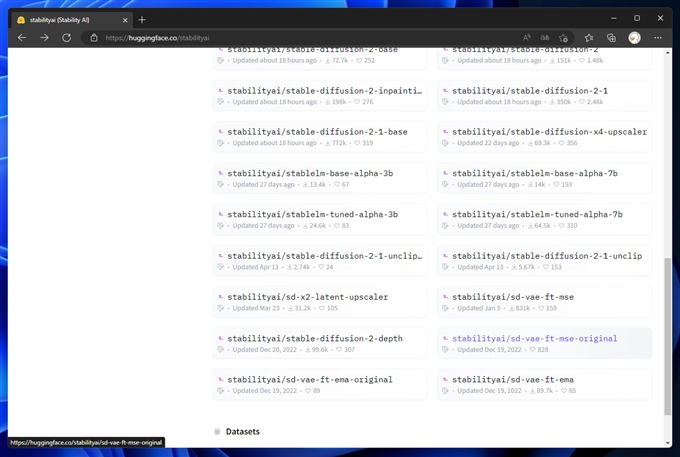Click the tag icon under stable-diffusion-x4-upscaler
The height and width of the screenshot is (457, 680).
point(445,143)
